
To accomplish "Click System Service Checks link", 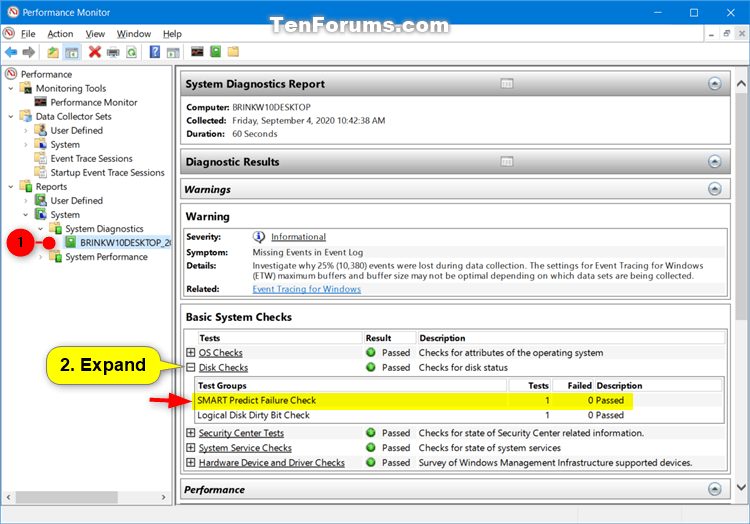I will pyautogui.click(x=245, y=448).
